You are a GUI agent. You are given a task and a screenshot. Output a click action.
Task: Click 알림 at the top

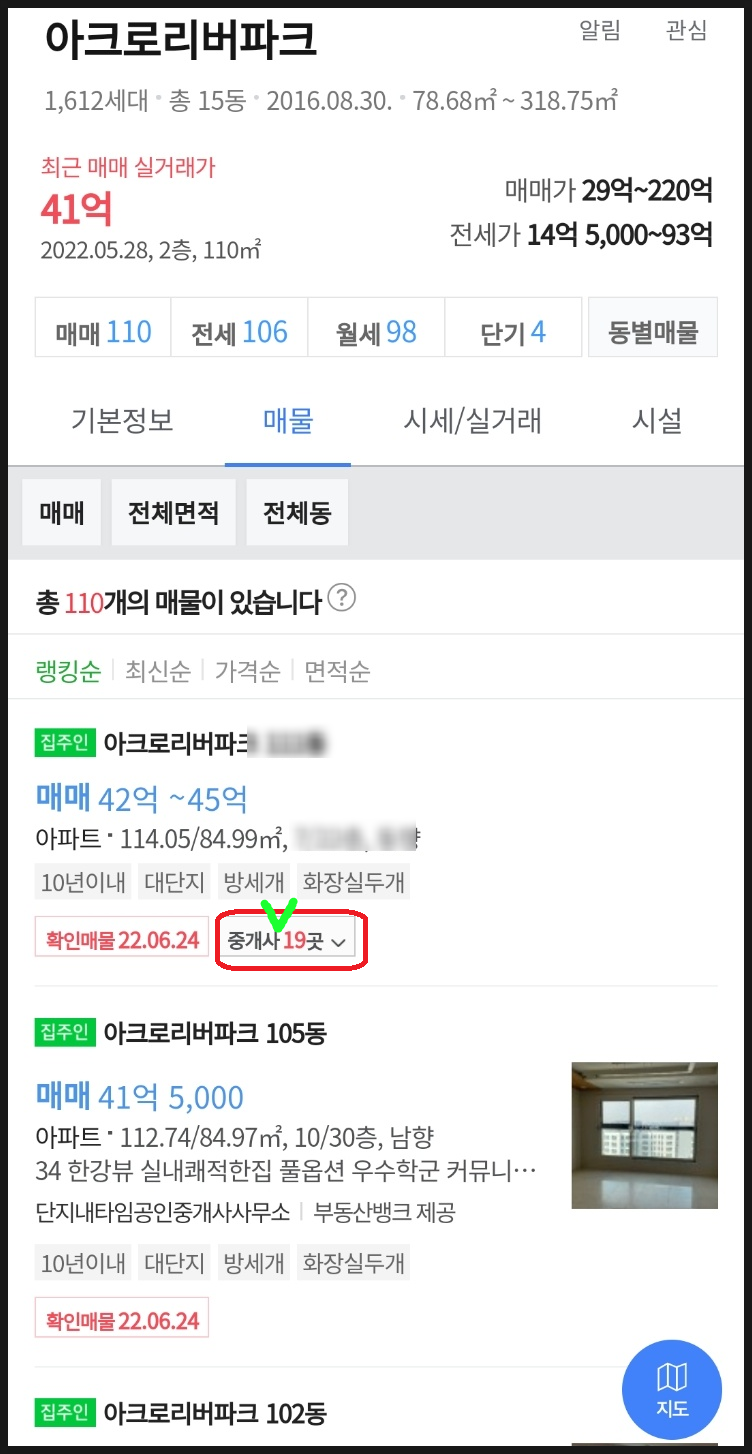click(x=600, y=31)
